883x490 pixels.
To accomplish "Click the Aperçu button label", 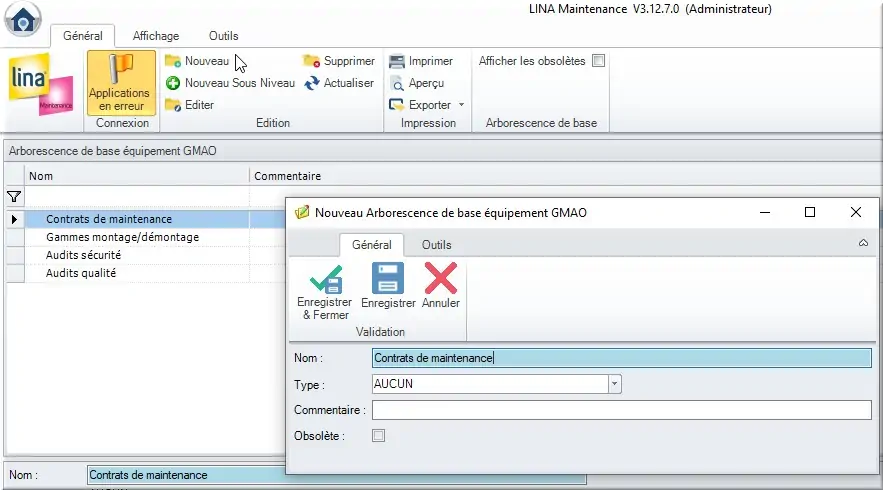I will click(426, 83).
